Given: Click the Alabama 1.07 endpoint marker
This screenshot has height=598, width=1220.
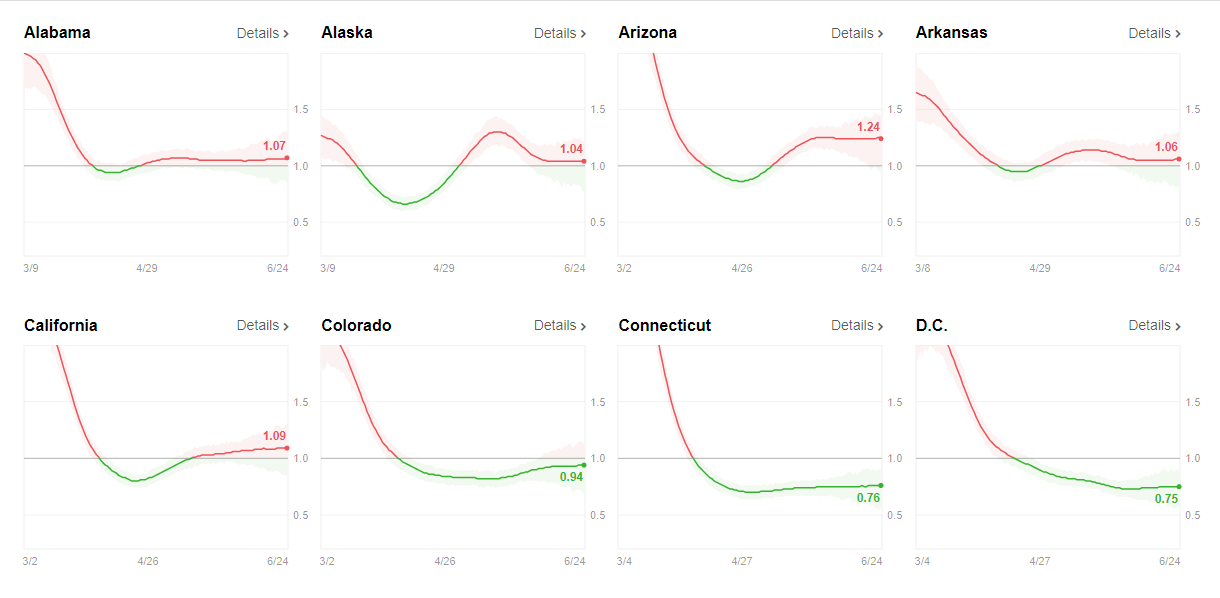Looking at the screenshot, I should click(x=287, y=158).
